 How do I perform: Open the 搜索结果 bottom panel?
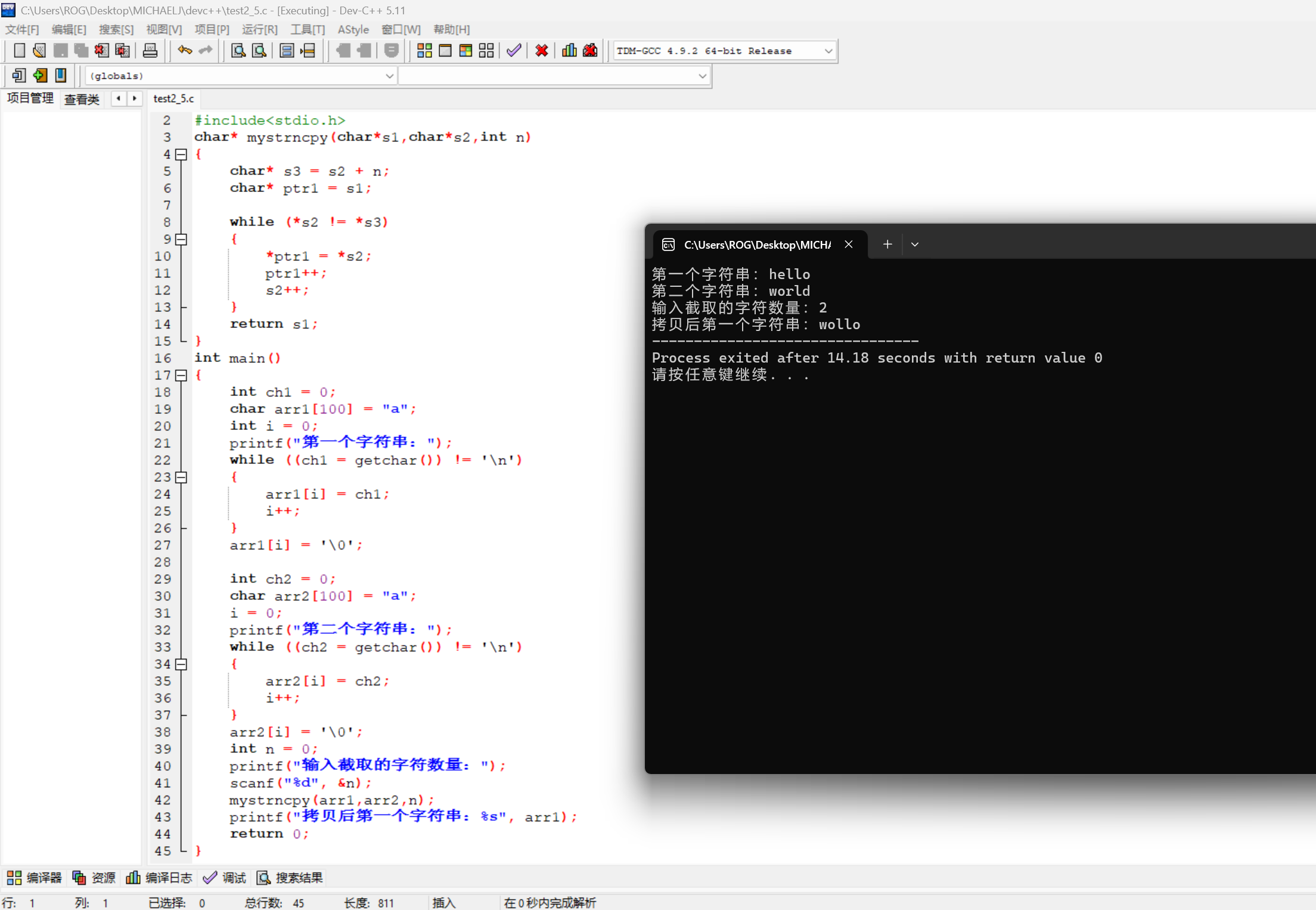[x=290, y=878]
